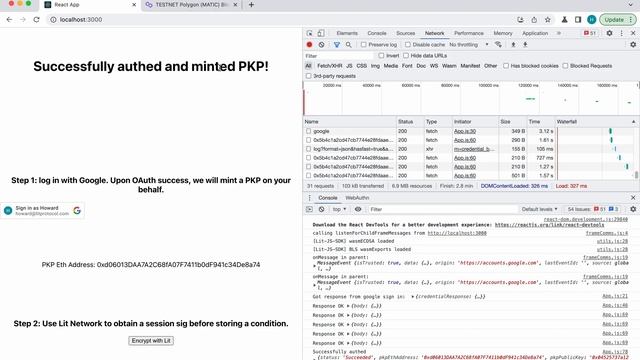The height and width of the screenshot is (360, 640).
Task: Click the DevTools error count badge
Action: (590, 33)
